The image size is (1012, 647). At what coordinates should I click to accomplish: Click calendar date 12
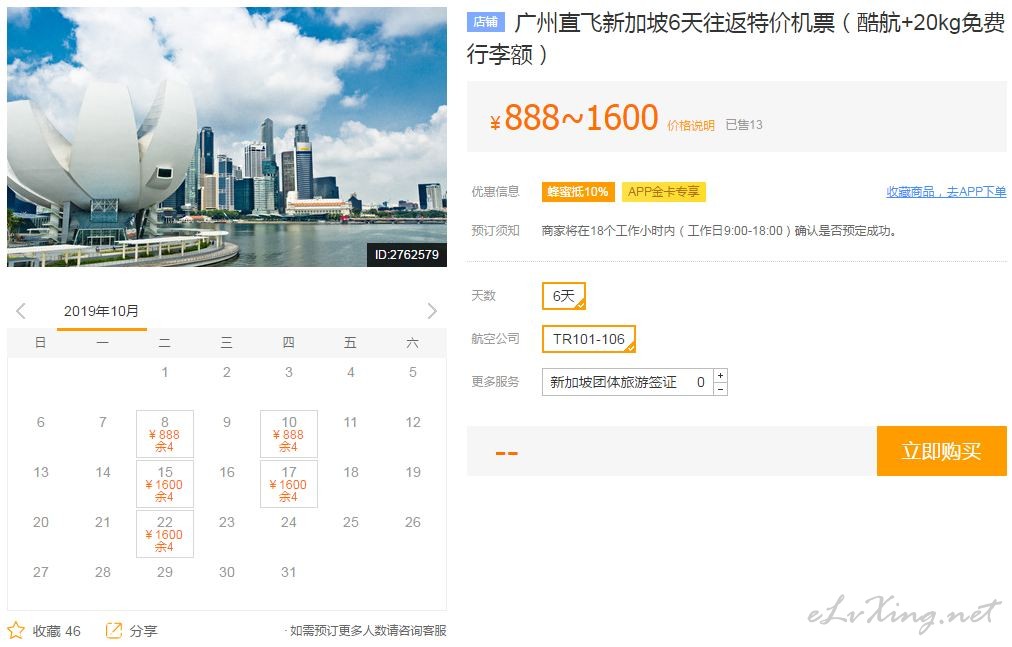click(x=413, y=422)
